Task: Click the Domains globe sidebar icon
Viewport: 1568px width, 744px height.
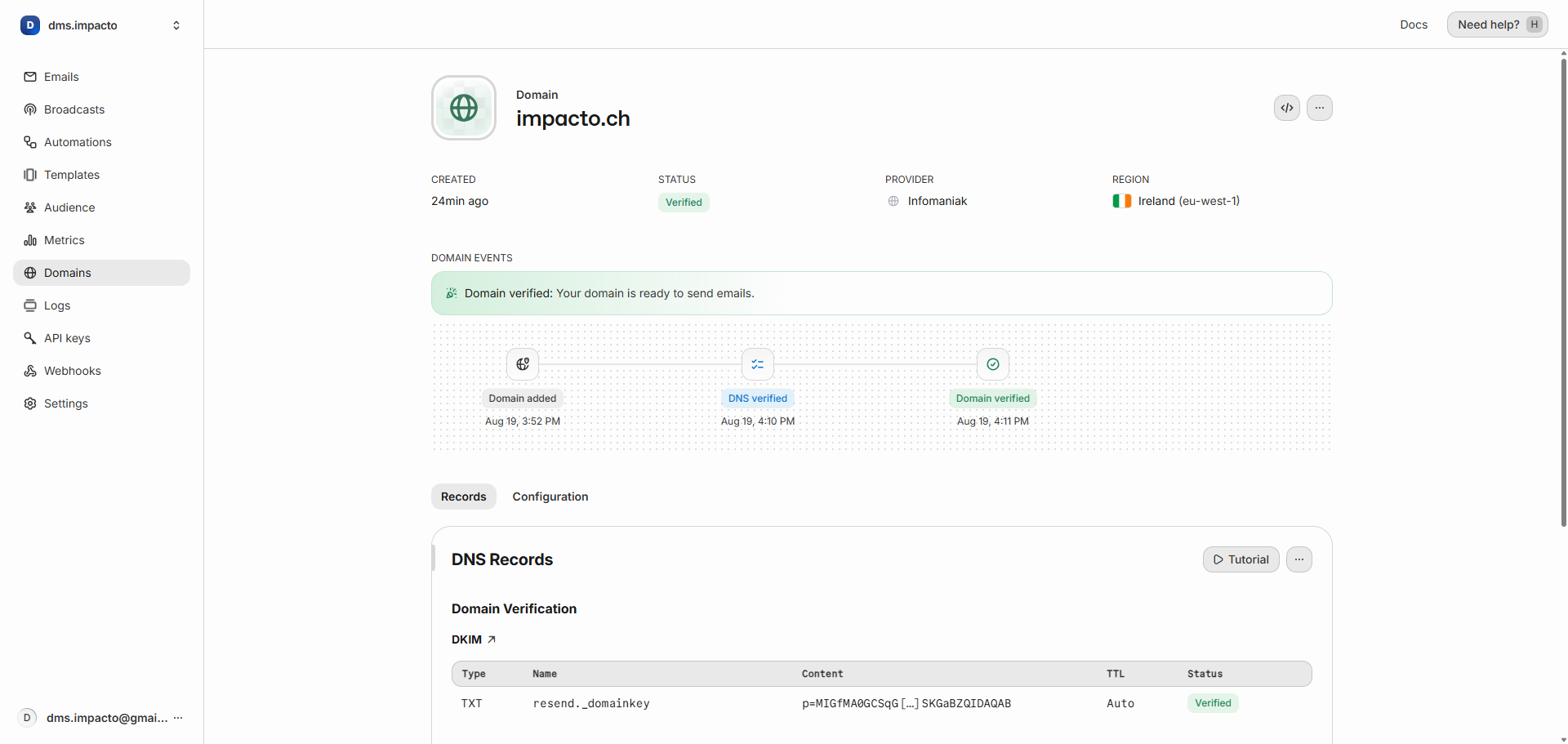Action: pos(30,273)
